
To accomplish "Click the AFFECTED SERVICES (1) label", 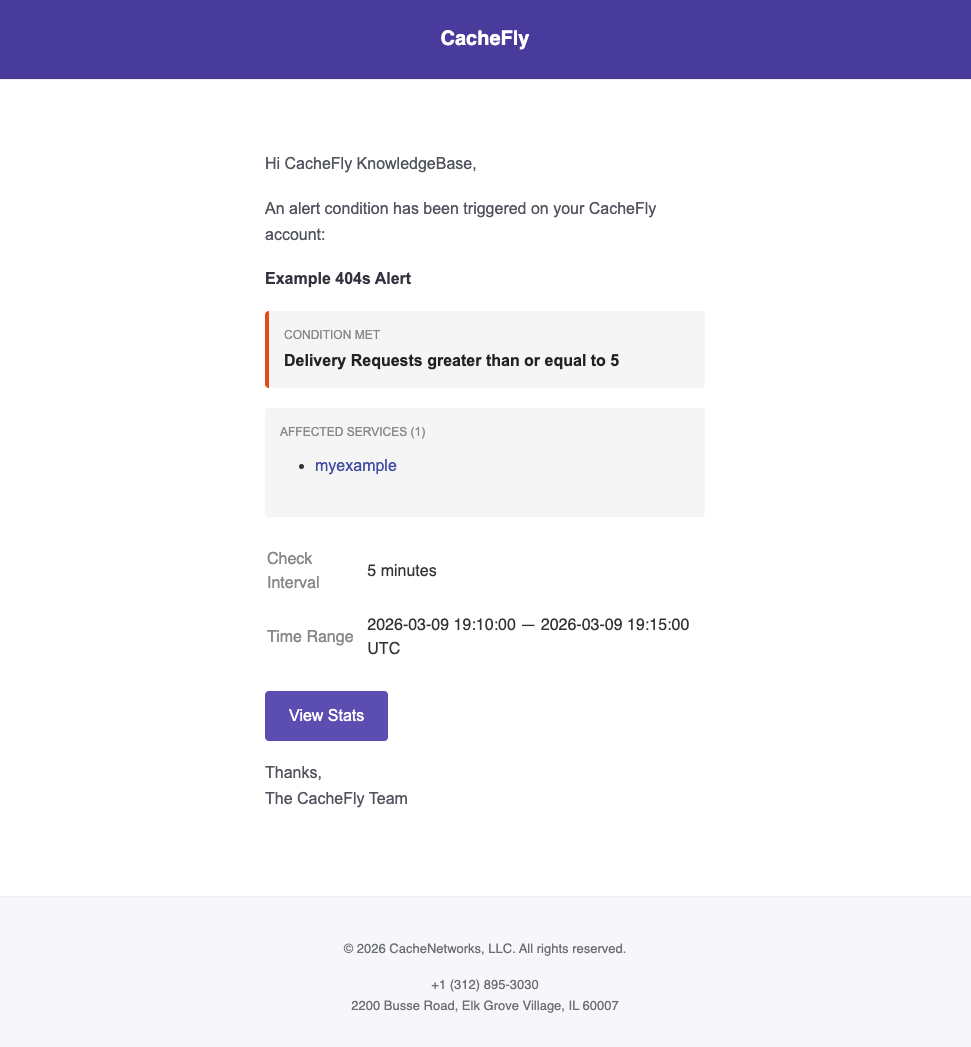I will coord(352,432).
